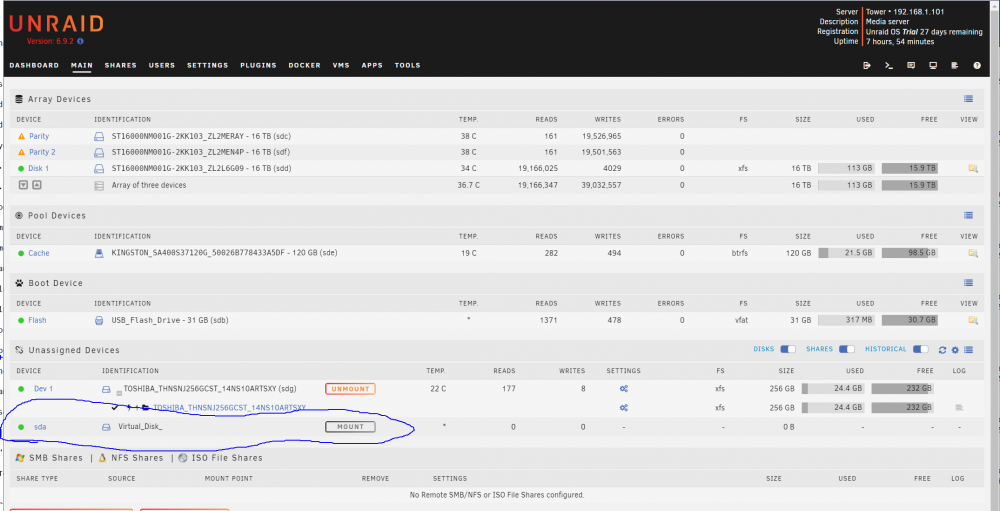Image resolution: width=1000 pixels, height=511 pixels.
Task: Toggle the DISKS switch
Action: [788, 349]
